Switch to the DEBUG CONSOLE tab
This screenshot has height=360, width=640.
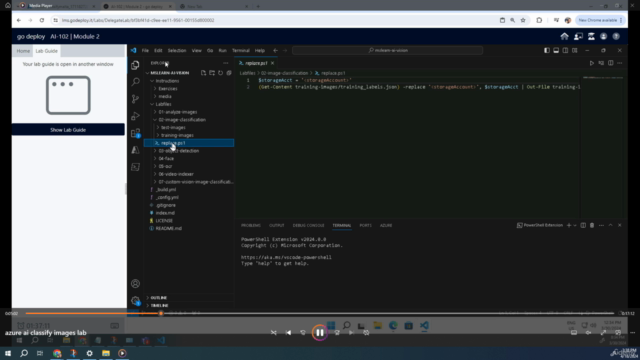(308, 225)
